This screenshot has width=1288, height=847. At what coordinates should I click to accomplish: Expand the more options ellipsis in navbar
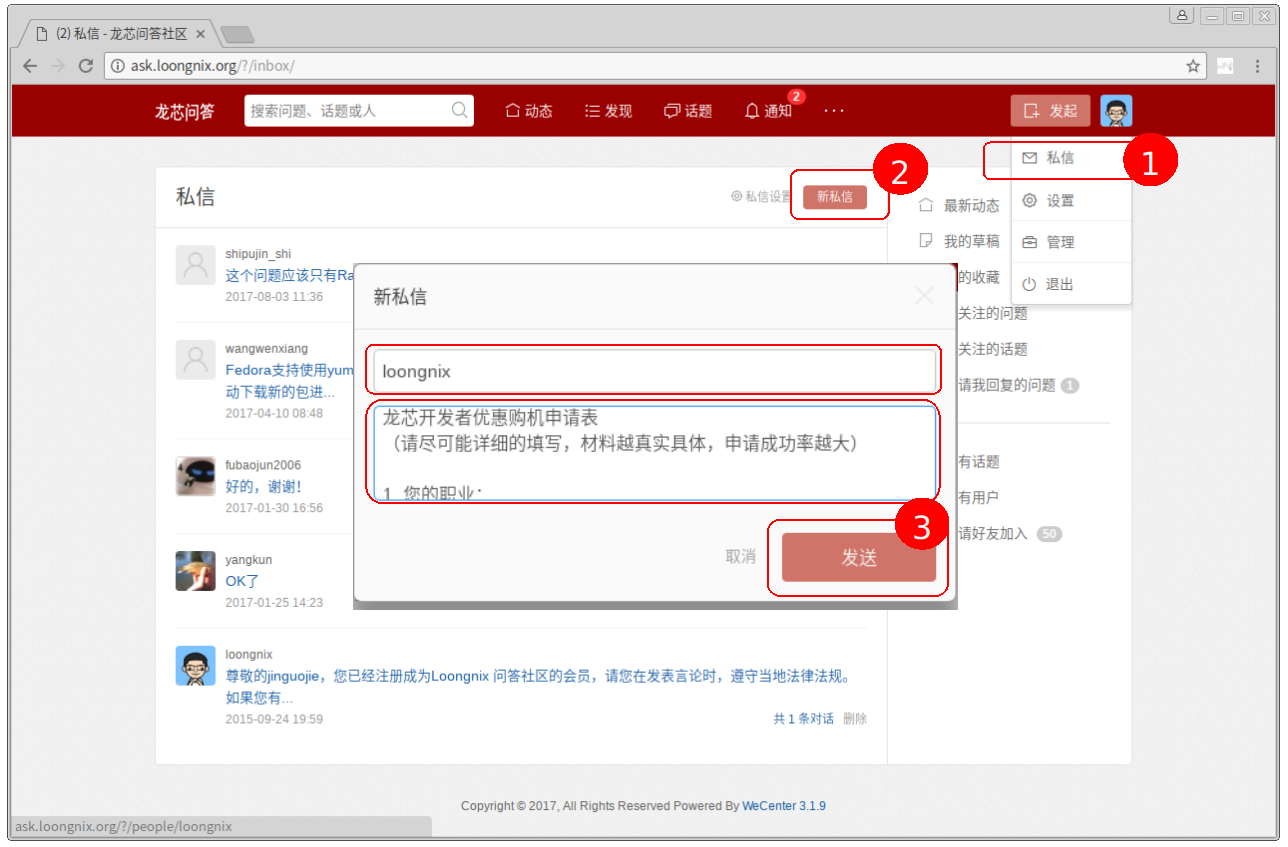834,111
